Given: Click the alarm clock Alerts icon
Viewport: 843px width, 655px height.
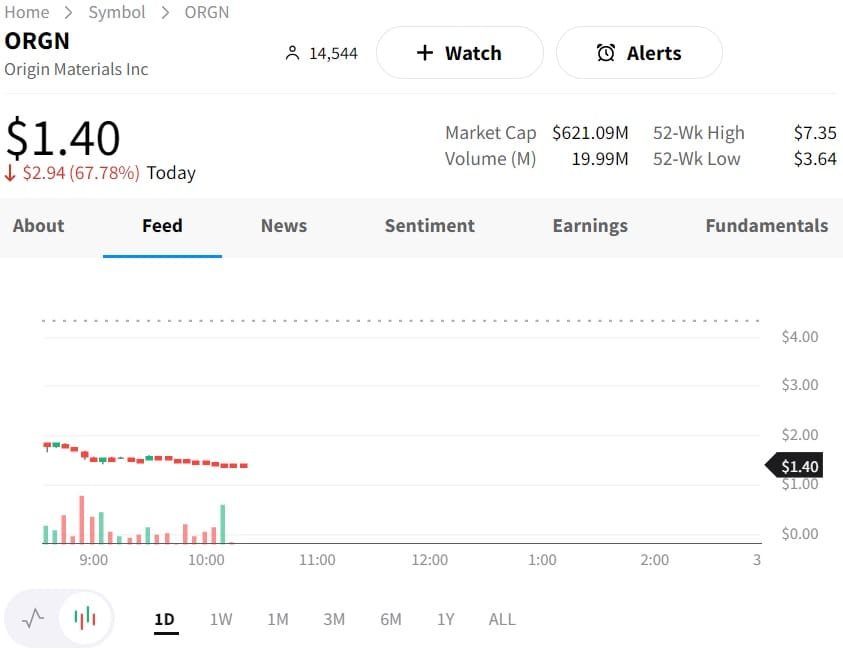Looking at the screenshot, I should [606, 53].
